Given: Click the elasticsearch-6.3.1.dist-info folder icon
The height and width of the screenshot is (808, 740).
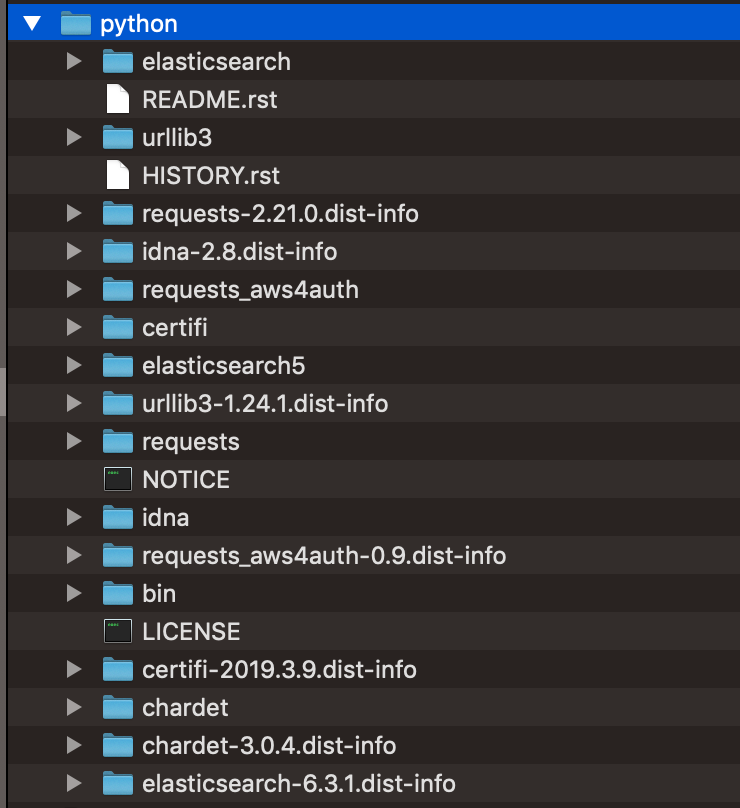Looking at the screenshot, I should point(118,783).
